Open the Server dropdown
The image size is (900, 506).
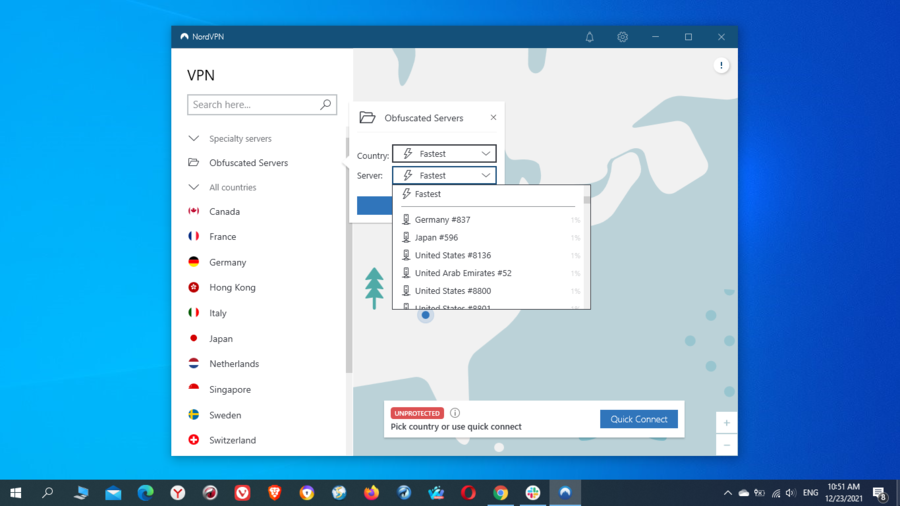click(444, 175)
